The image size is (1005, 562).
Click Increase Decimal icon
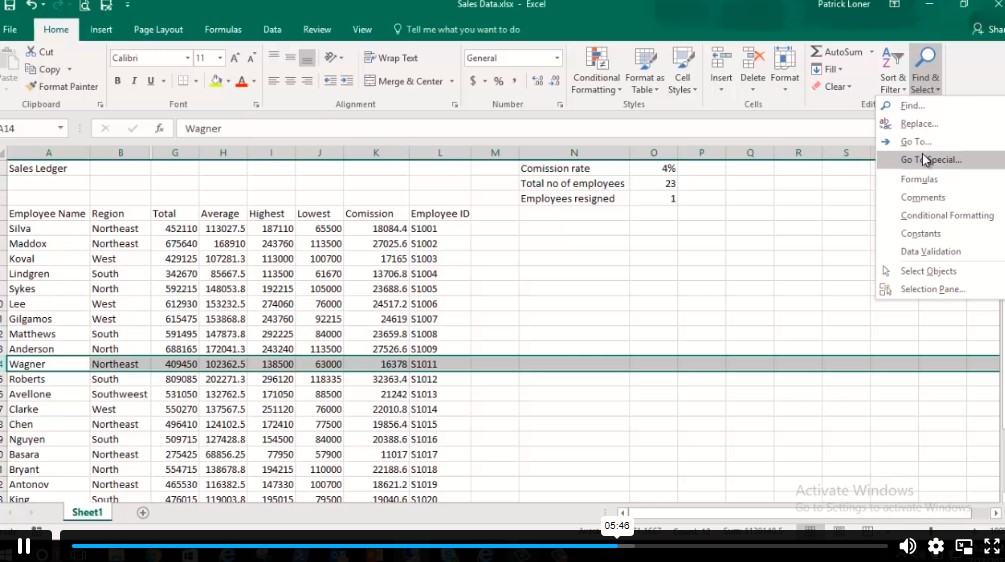pyautogui.click(x=538, y=81)
